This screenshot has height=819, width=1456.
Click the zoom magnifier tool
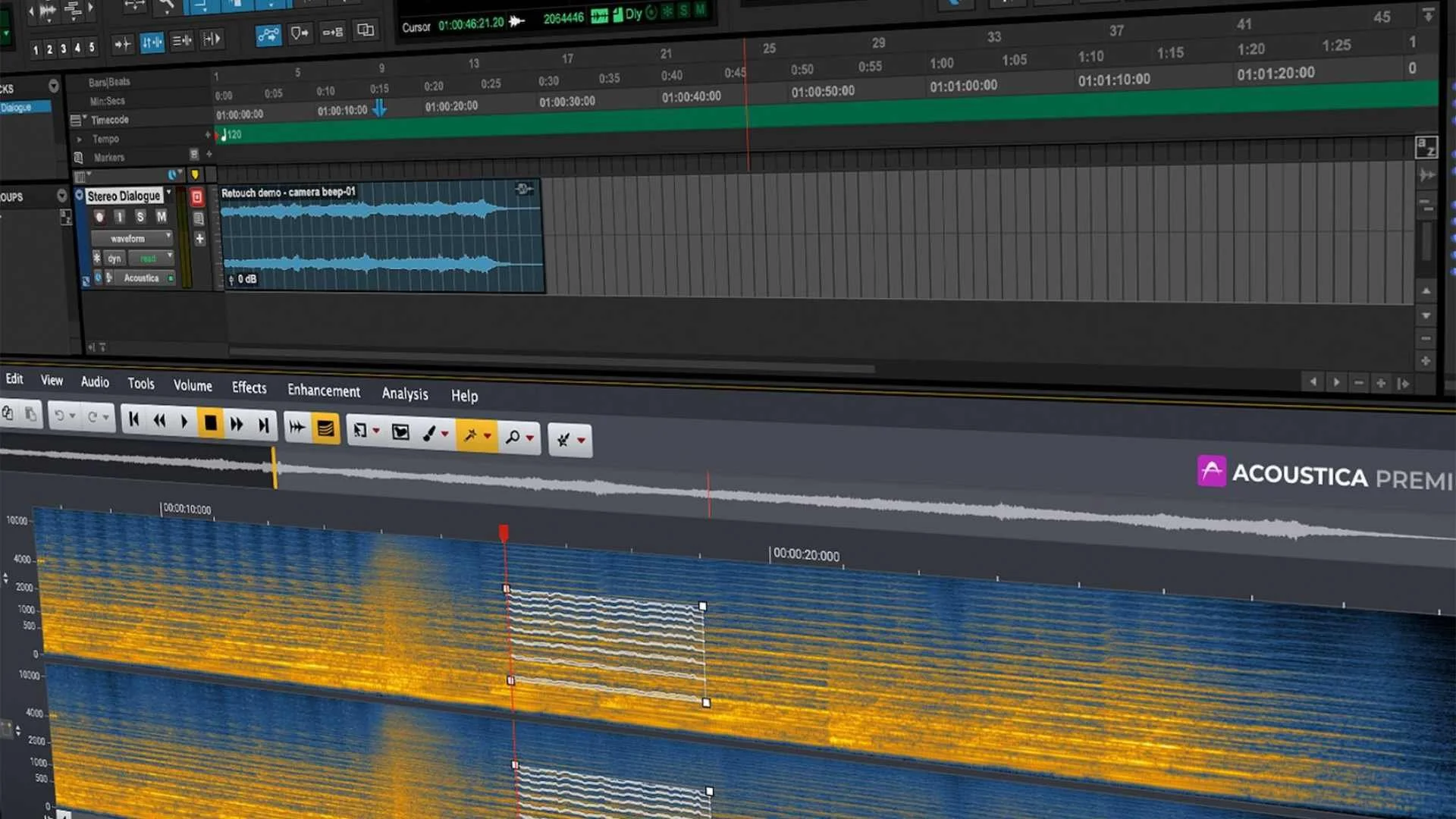[x=513, y=437]
